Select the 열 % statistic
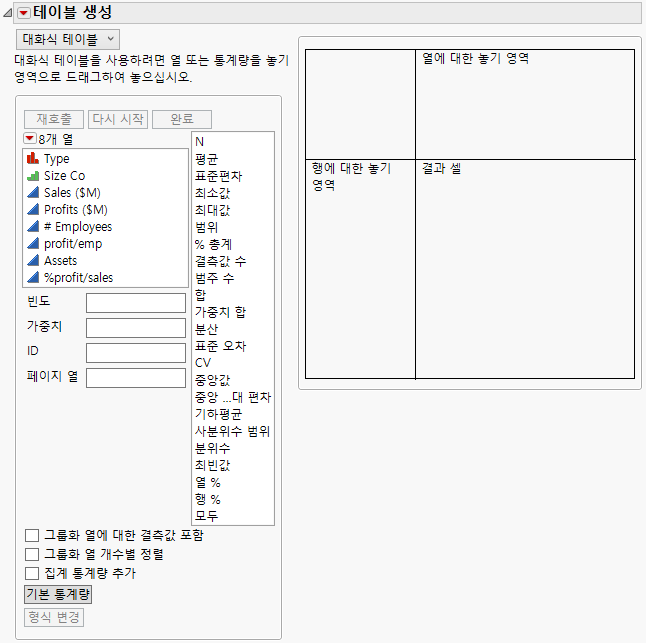Screen dimensions: 646x643 [208, 482]
